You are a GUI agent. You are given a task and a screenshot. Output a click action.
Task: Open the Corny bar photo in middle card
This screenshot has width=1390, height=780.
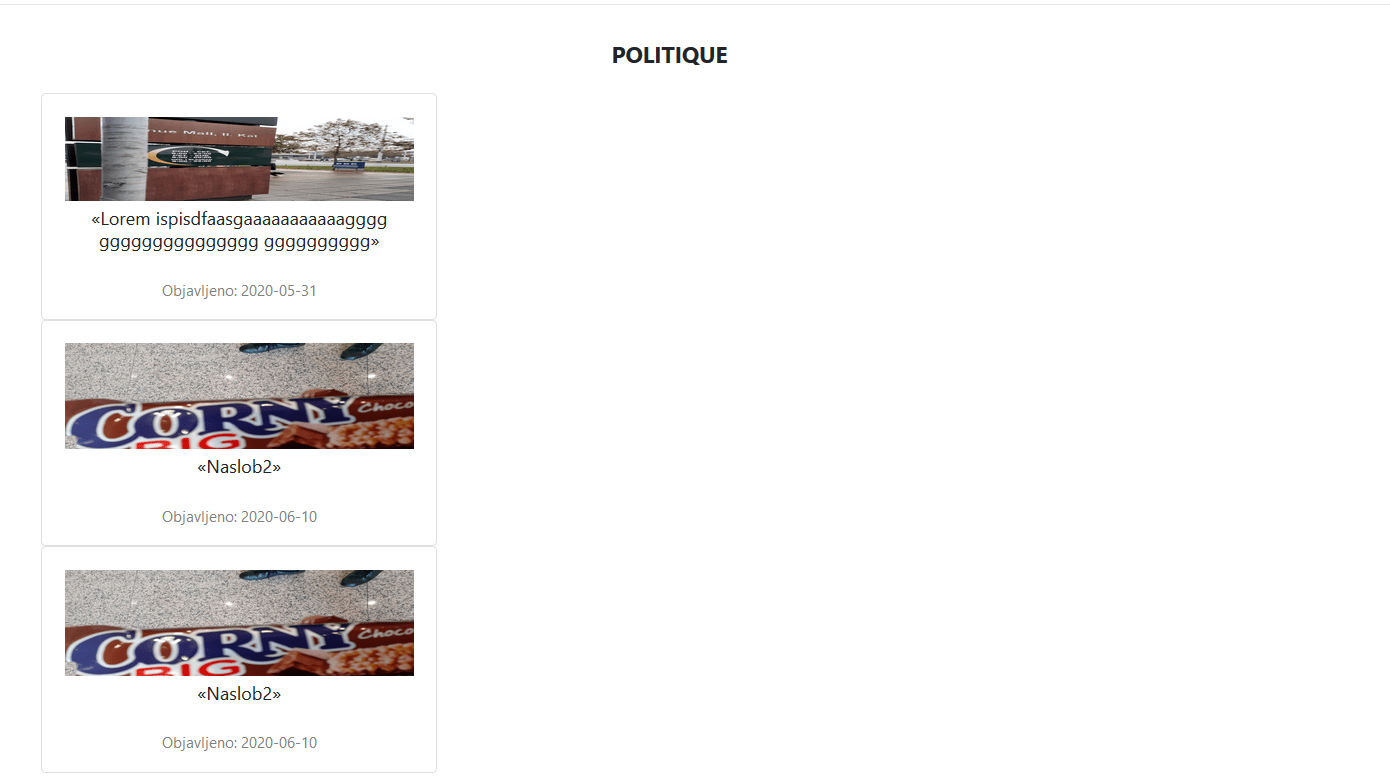point(239,396)
